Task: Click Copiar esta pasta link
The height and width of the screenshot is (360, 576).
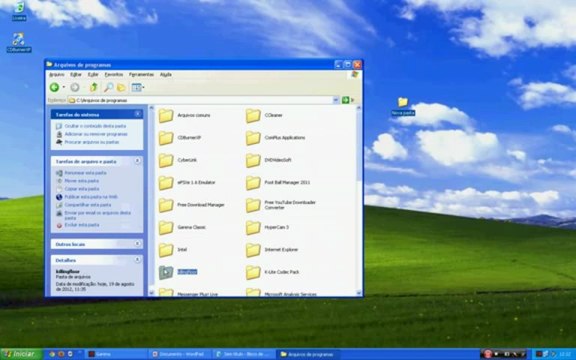Action: 82,189
